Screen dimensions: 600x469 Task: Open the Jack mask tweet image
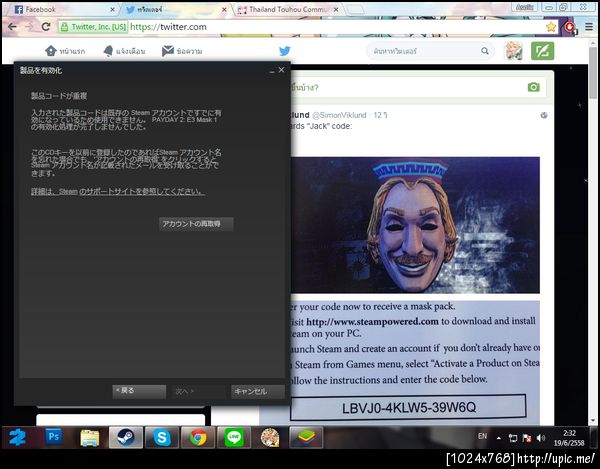coord(415,225)
